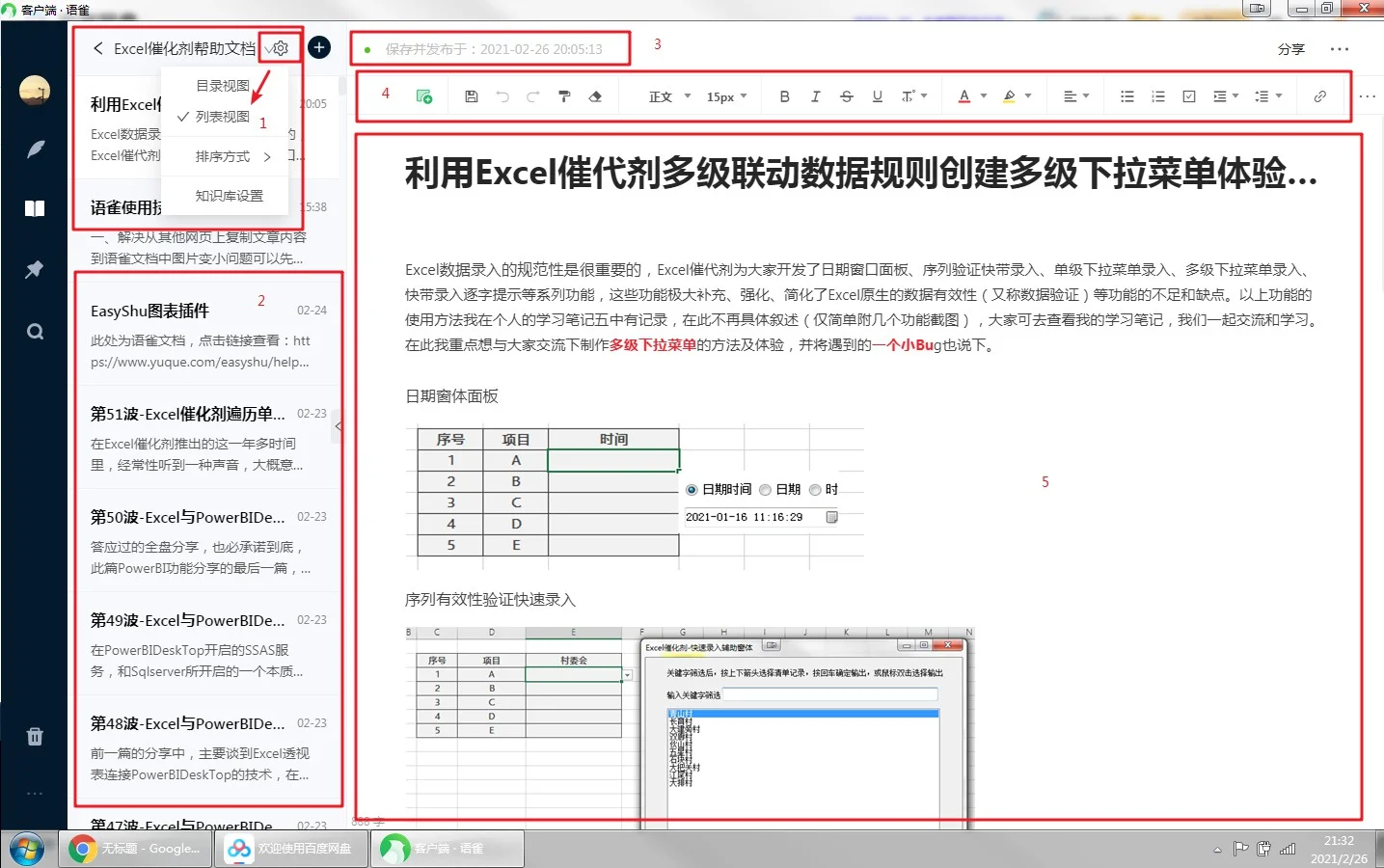Screen dimensions: 1384x868
Task: Click 分享 to share the document
Action: pyautogui.click(x=1290, y=49)
